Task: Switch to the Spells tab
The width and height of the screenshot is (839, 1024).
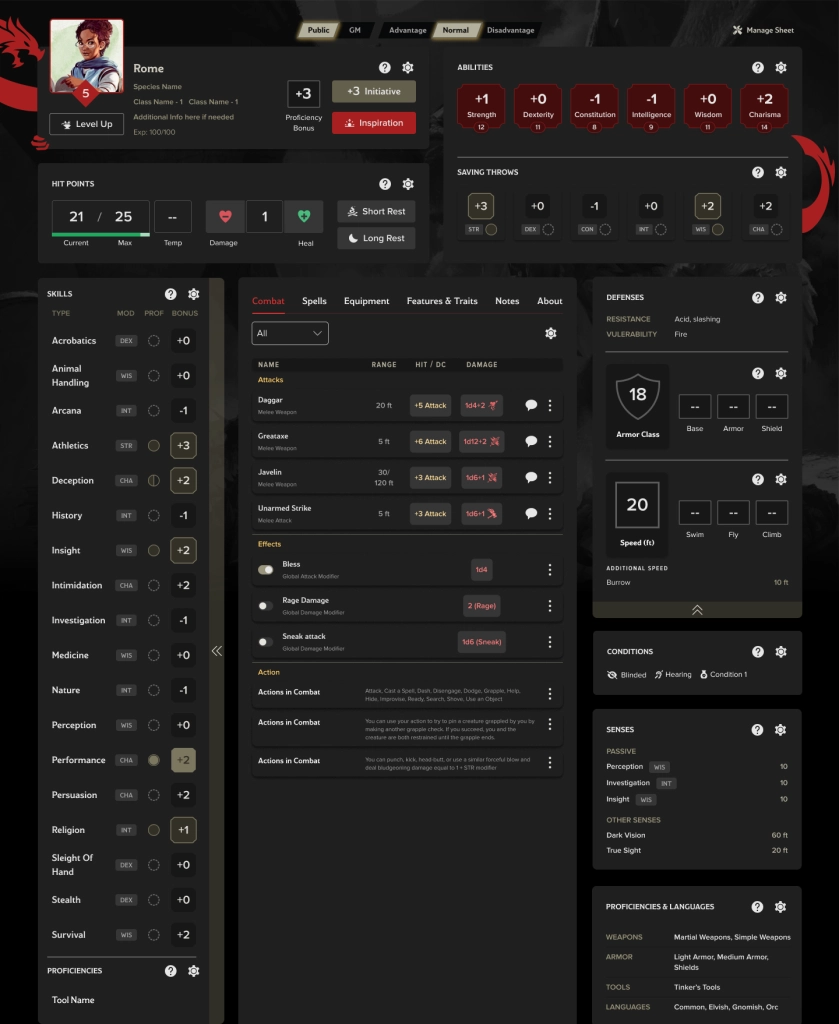Action: pos(314,301)
